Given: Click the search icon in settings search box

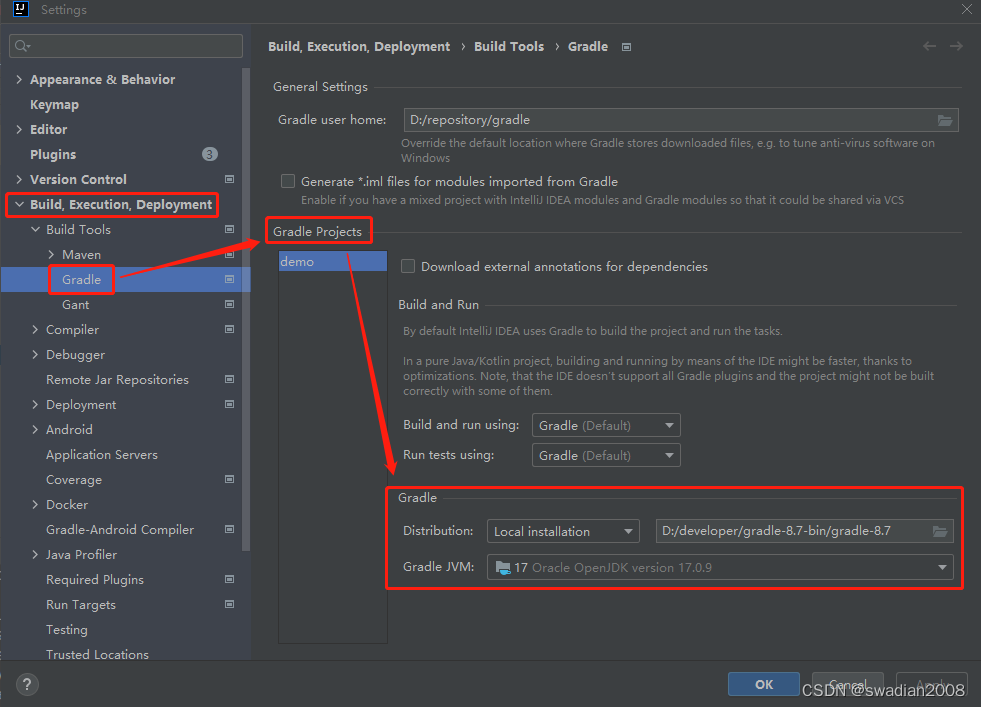Looking at the screenshot, I should pos(22,46).
